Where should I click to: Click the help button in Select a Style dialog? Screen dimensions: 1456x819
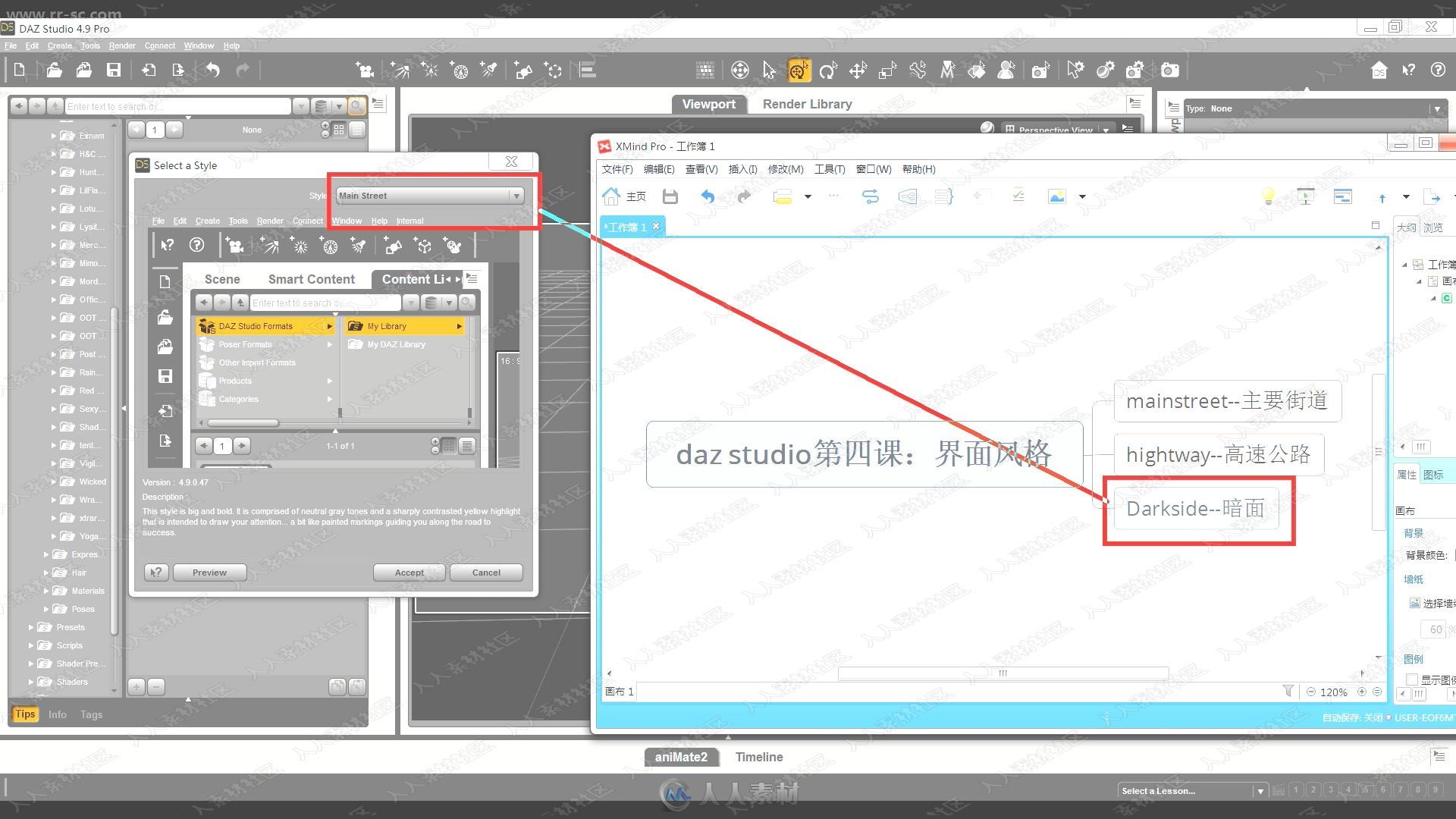(x=156, y=573)
